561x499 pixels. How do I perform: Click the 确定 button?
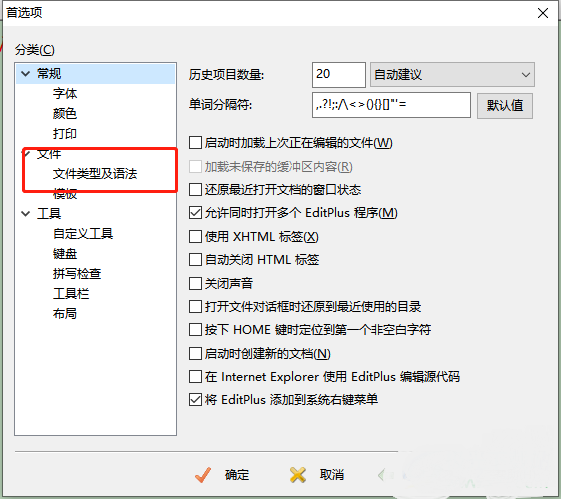[222, 475]
